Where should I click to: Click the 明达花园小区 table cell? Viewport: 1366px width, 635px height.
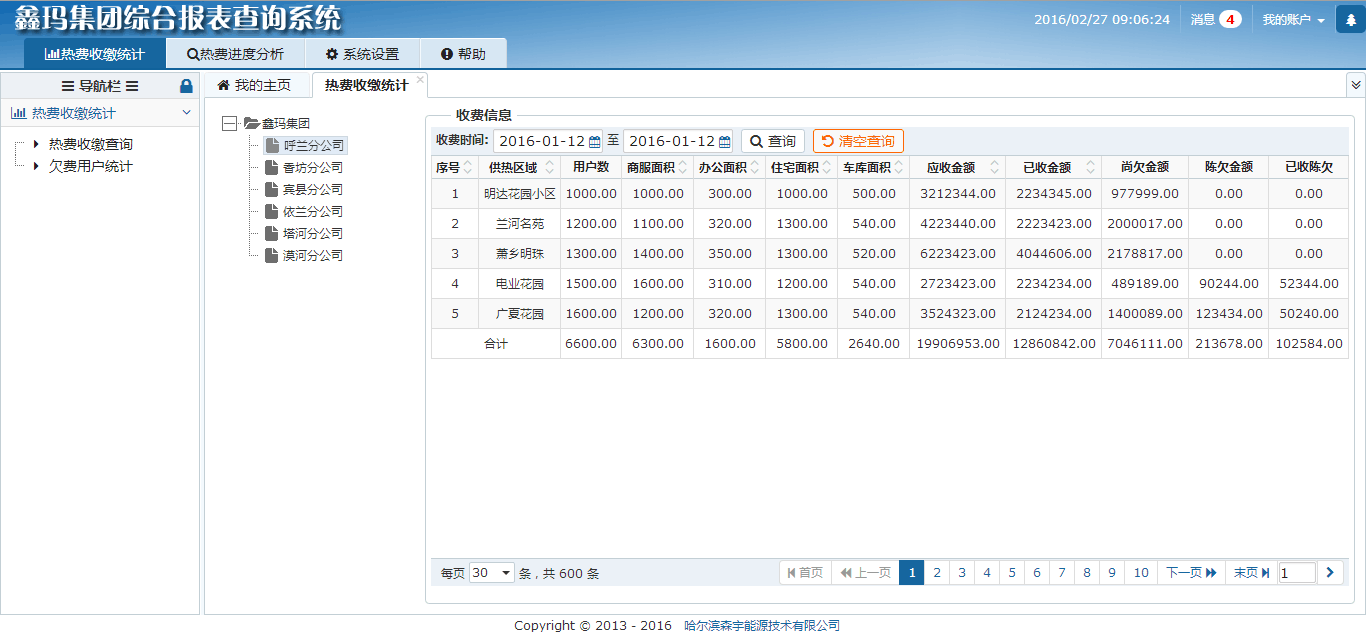pyautogui.click(x=520, y=194)
